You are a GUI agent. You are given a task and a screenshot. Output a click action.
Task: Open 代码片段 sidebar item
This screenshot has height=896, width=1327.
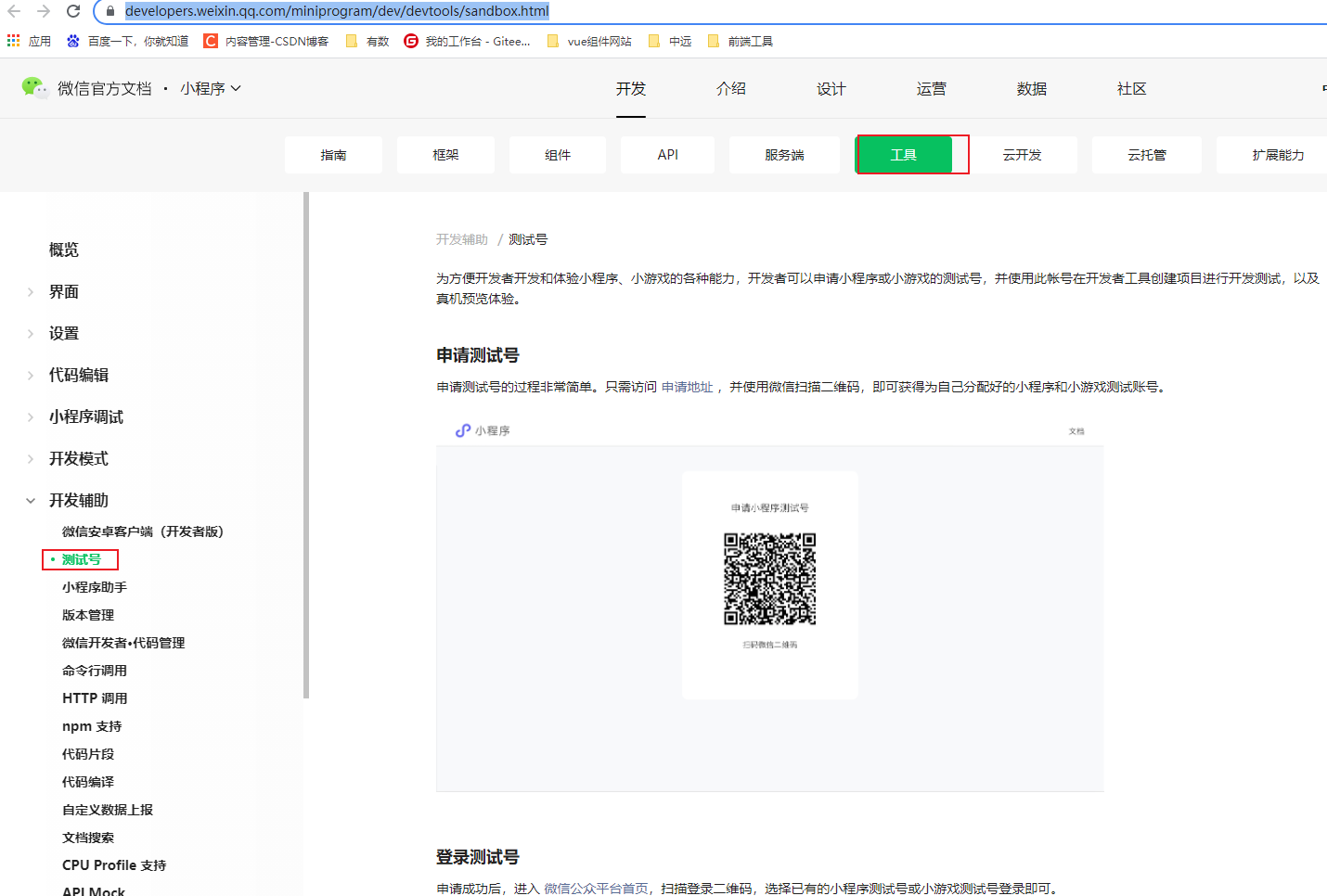88,754
